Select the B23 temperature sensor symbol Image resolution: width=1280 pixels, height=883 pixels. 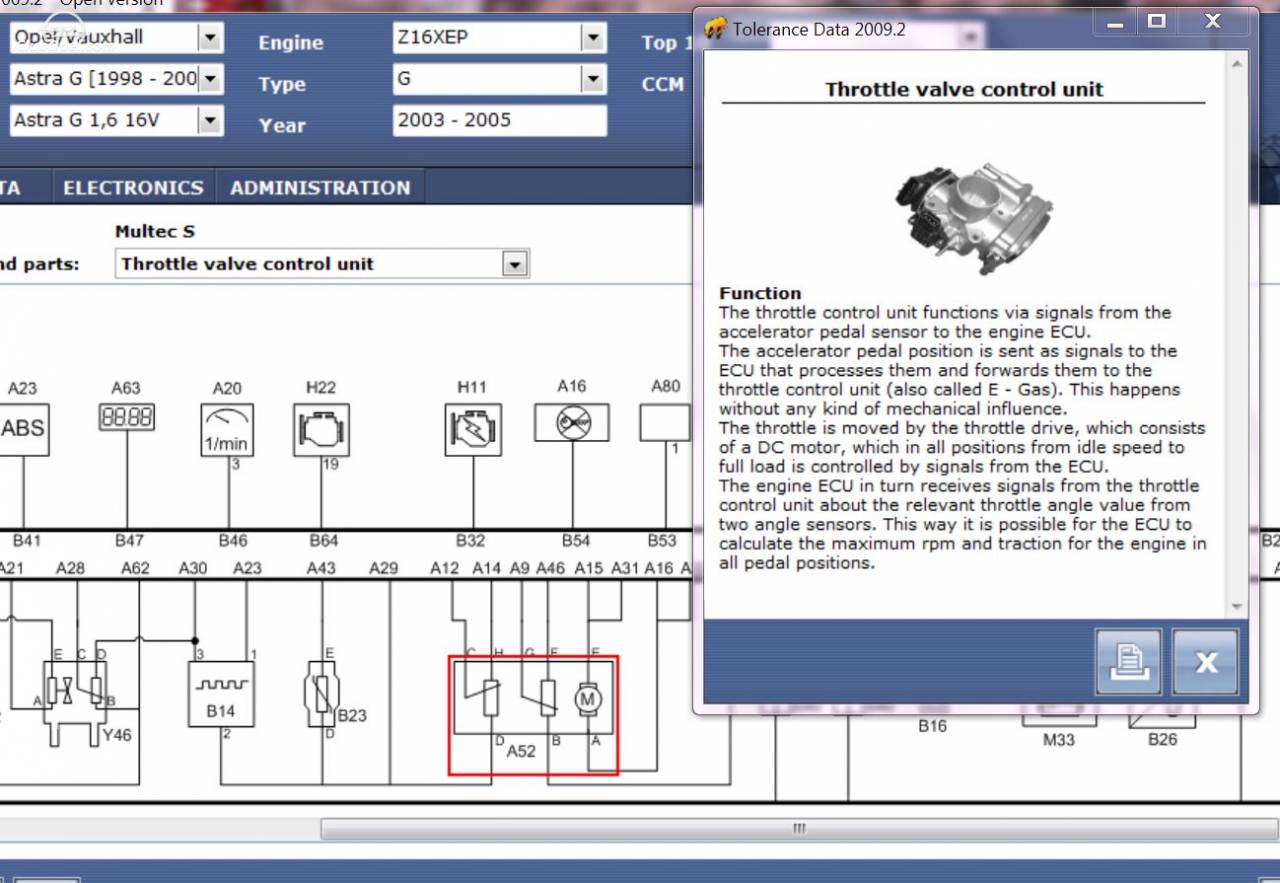tap(322, 692)
